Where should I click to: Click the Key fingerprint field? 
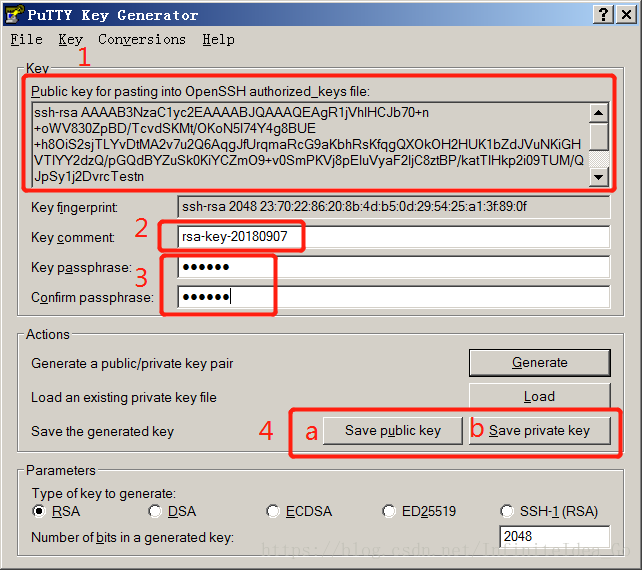point(394,207)
